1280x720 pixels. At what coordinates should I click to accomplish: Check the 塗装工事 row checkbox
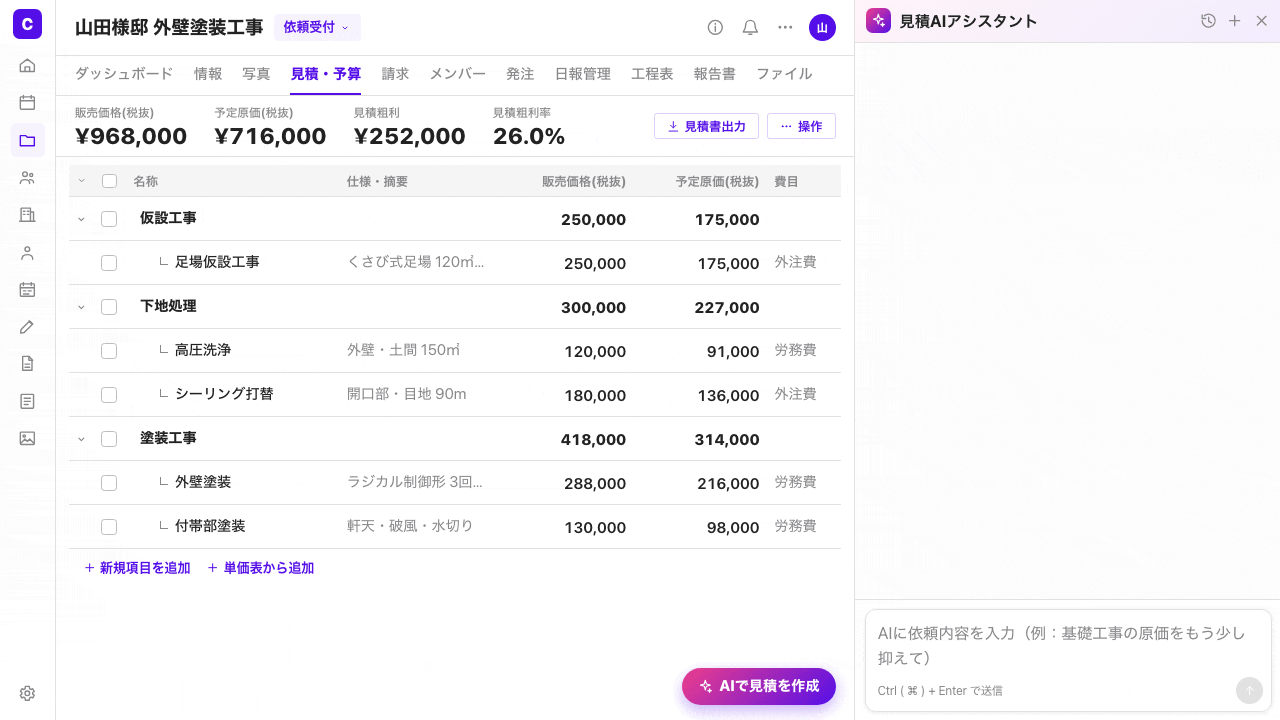[109, 439]
